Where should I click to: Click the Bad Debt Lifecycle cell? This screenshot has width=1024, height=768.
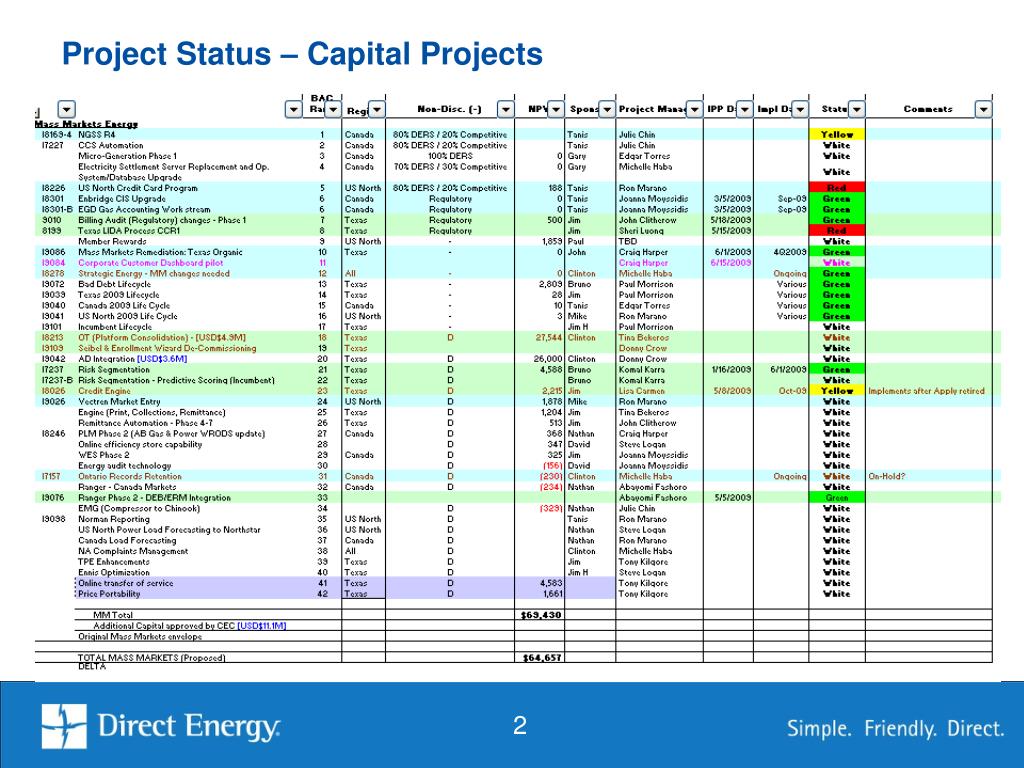point(115,284)
